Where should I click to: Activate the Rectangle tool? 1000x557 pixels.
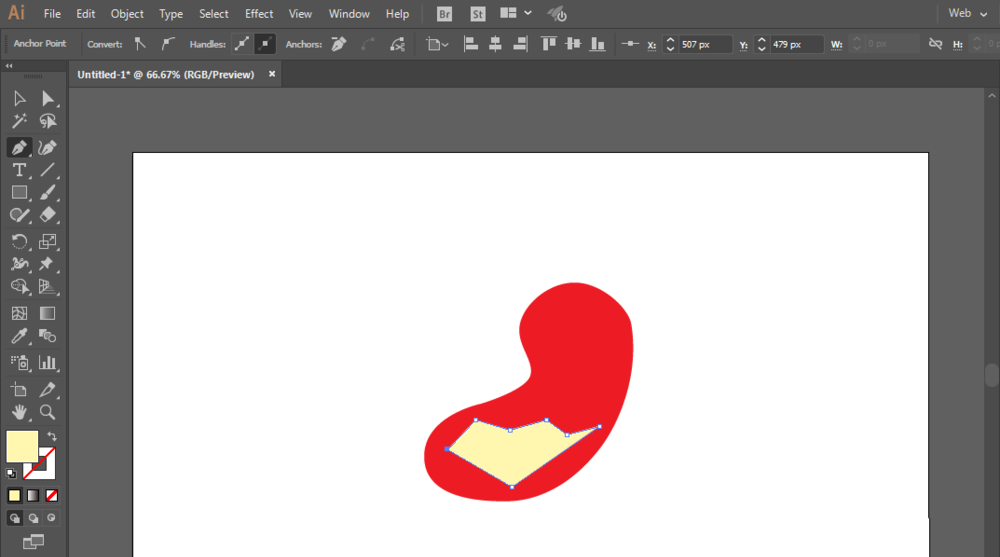[19, 193]
